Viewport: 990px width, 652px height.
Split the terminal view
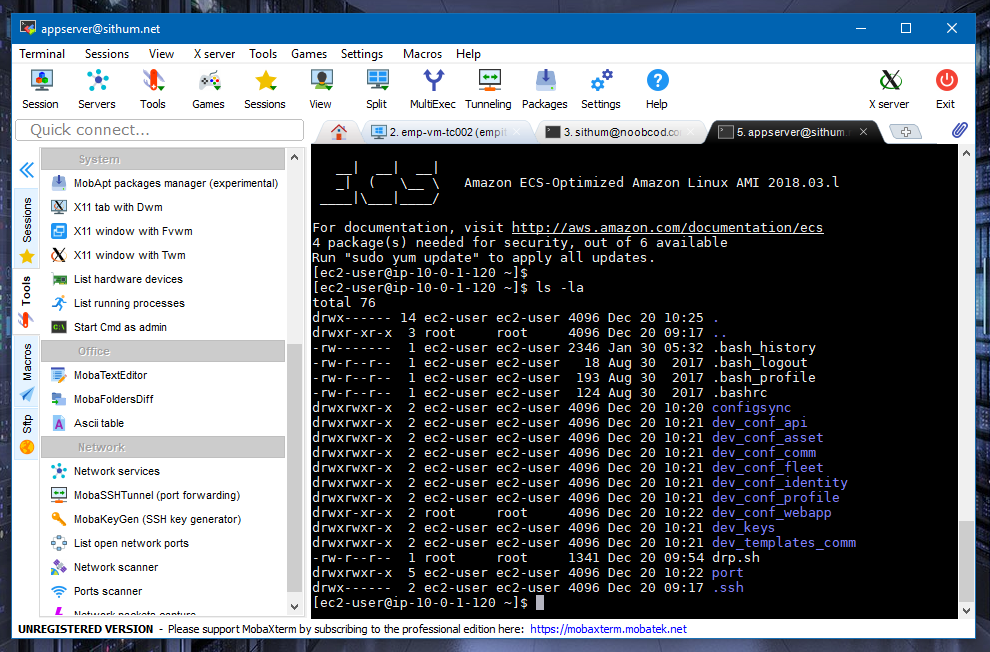377,88
